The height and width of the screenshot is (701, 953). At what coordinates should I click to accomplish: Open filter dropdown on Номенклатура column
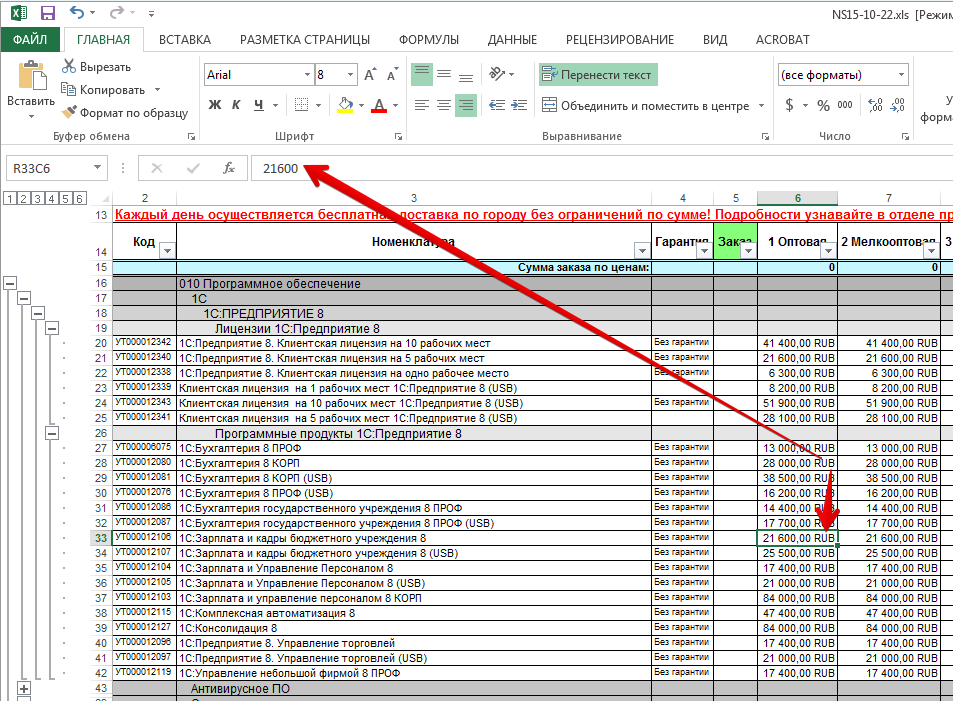coord(642,250)
